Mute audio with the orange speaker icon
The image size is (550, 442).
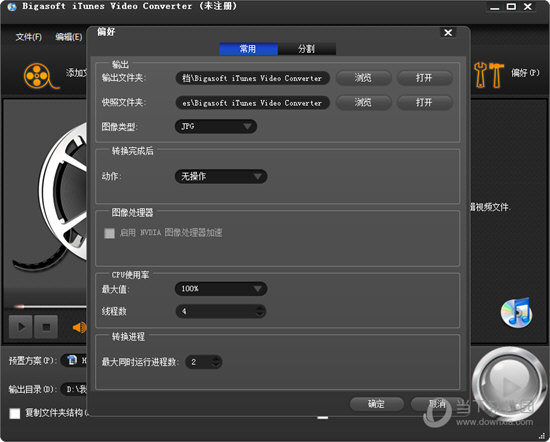[x=80, y=327]
